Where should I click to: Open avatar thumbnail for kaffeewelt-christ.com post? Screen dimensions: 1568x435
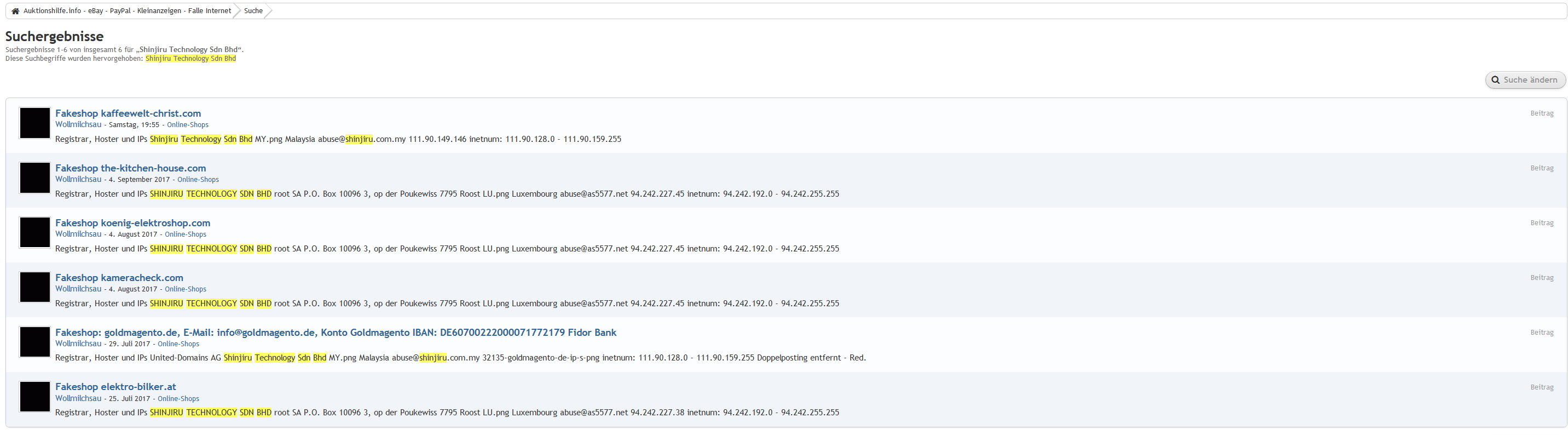coord(34,123)
